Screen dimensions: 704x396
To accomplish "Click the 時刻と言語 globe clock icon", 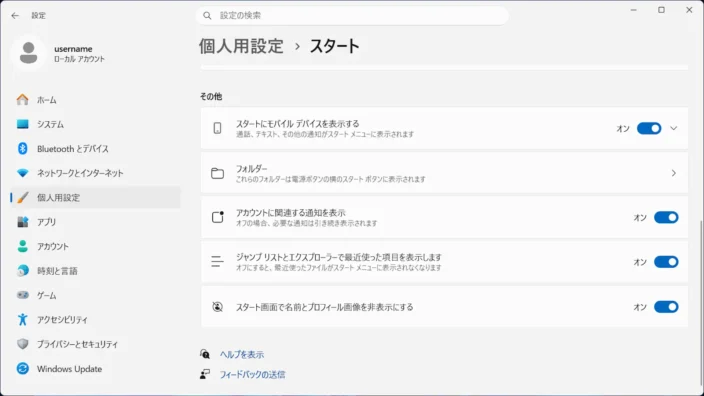I will (22, 271).
